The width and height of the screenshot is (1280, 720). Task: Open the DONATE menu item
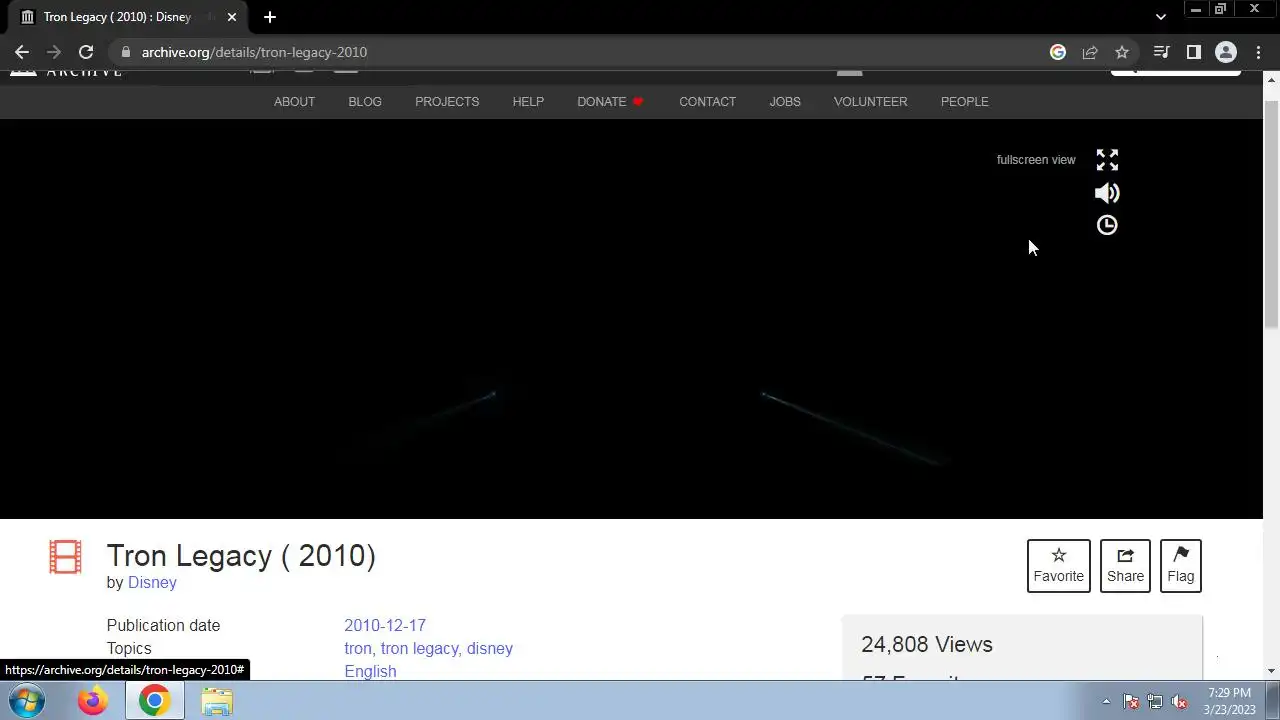click(x=610, y=102)
